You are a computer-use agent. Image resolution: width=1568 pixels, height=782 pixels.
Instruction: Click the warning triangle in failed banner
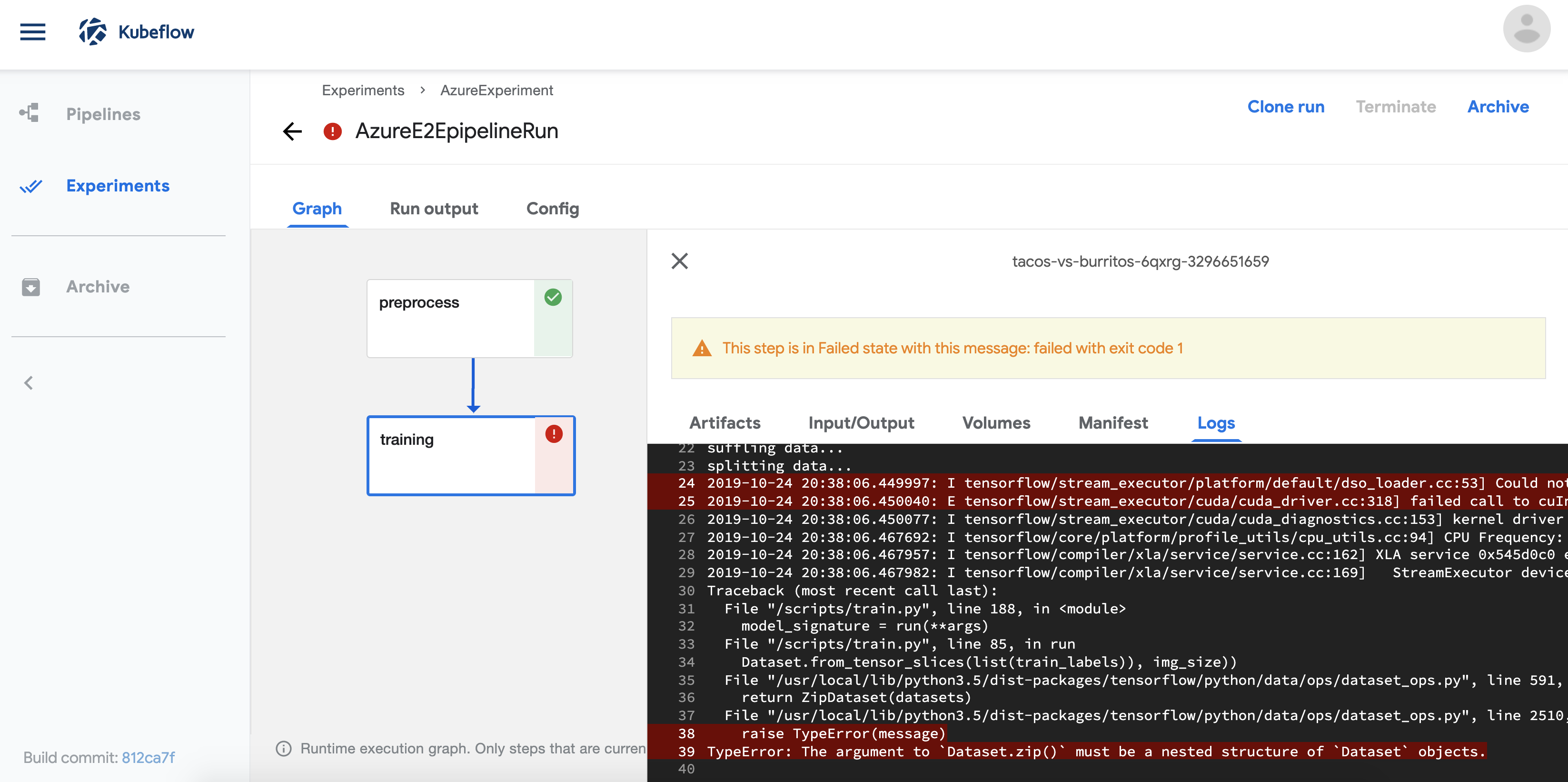tap(702, 348)
